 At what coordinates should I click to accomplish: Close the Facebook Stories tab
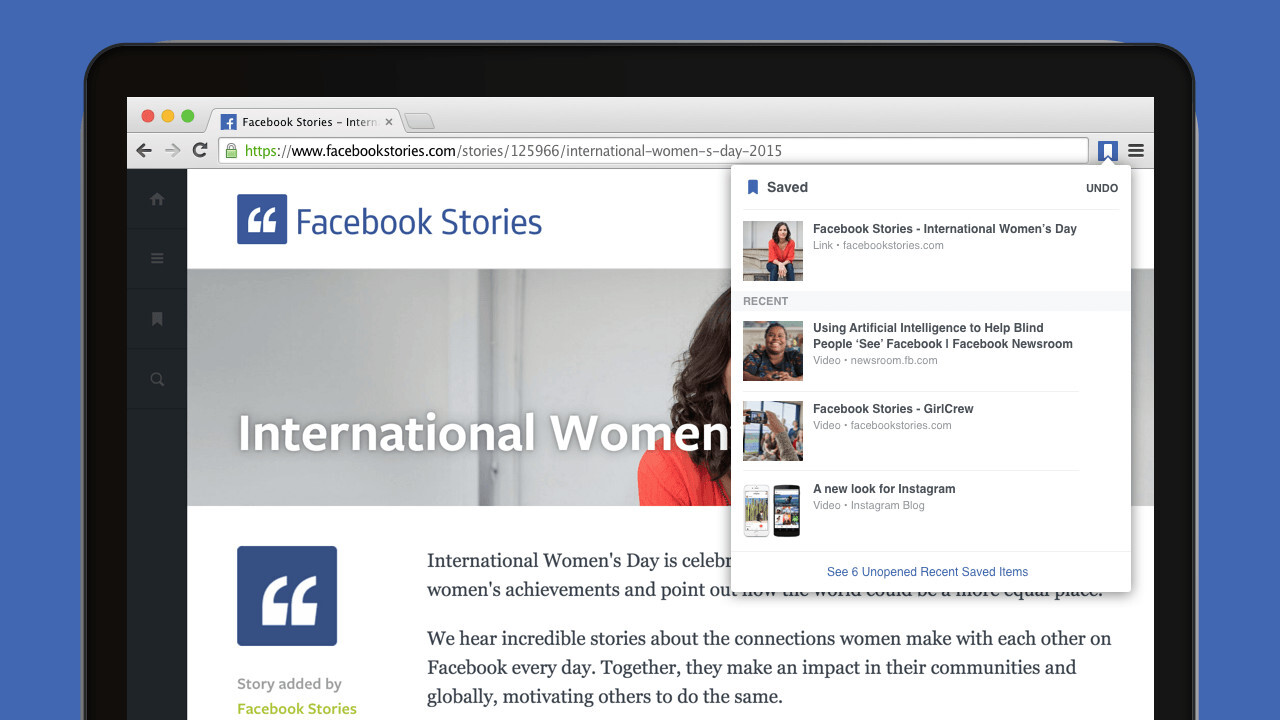[x=389, y=122]
